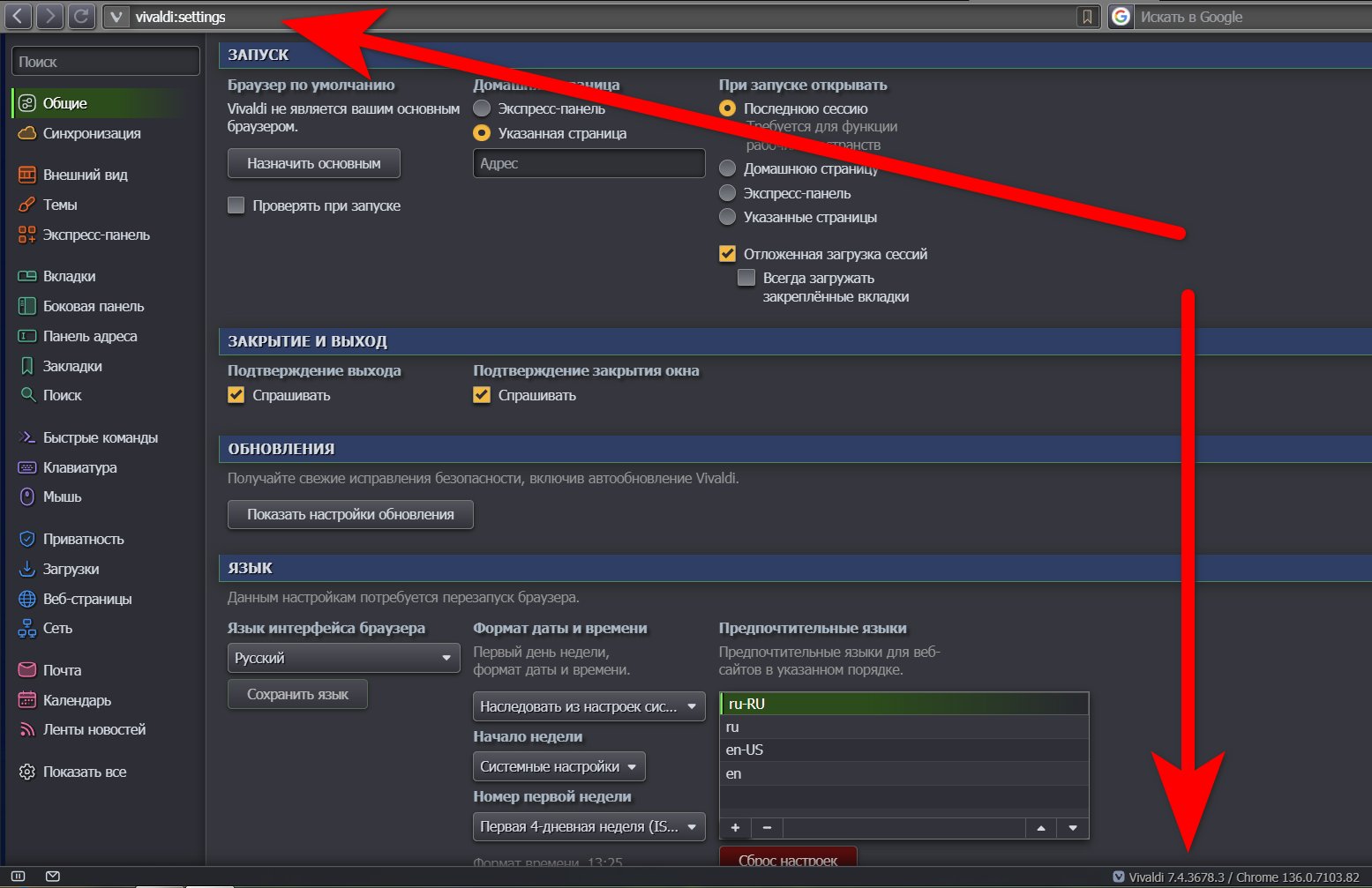The image size is (1372, 888).
Task: Click the Панель адреса sidebar icon
Action: pos(27,336)
